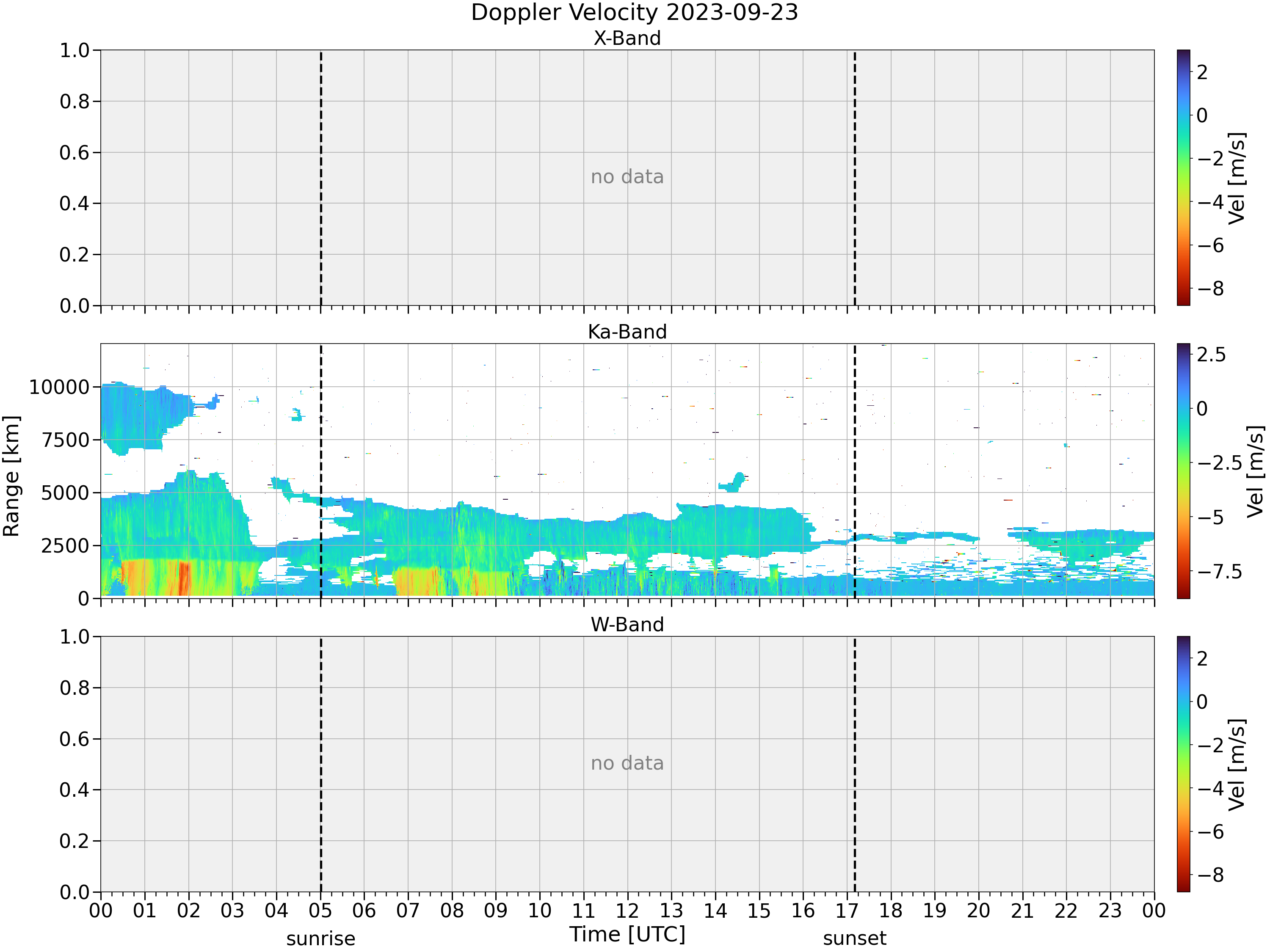Click the Doppler Velocity 2023-09-23 title
1270x952 pixels.
(635, 13)
